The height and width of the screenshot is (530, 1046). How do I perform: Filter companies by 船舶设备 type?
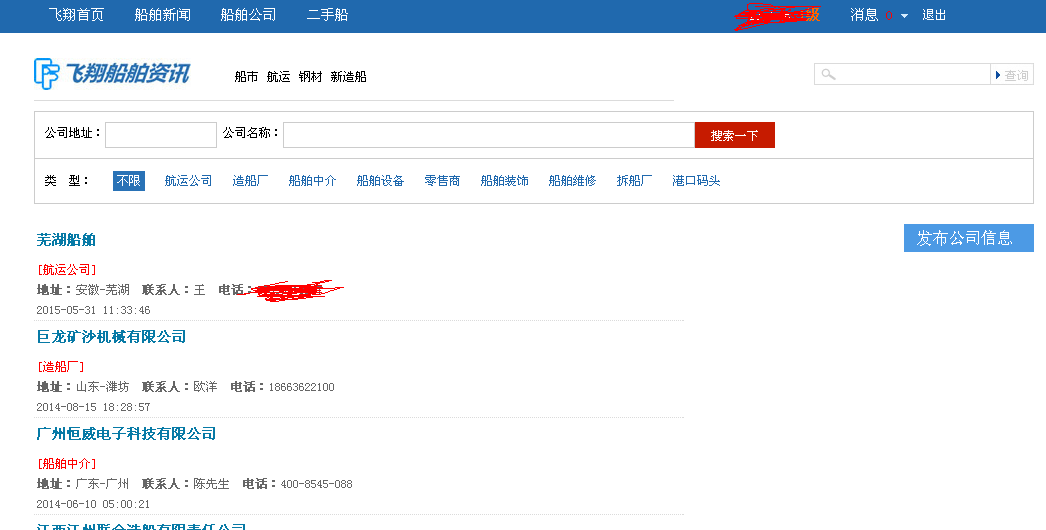tap(380, 181)
